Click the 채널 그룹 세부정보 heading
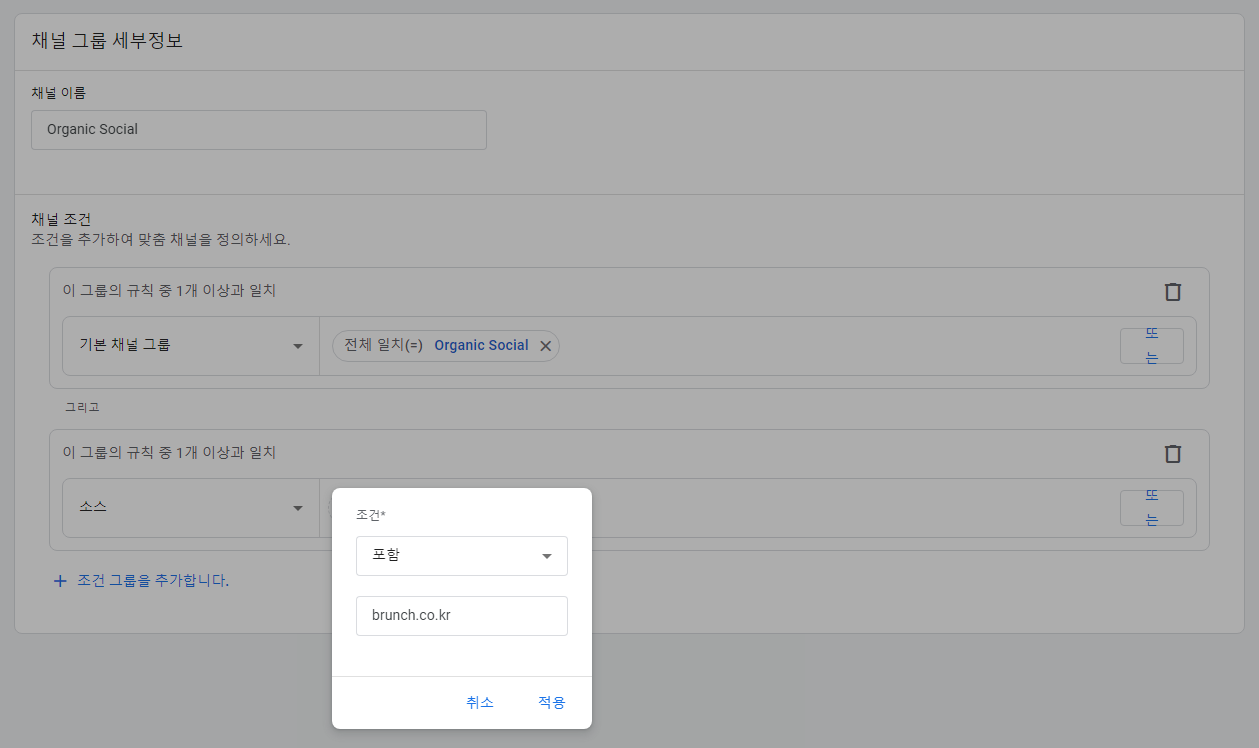 (107, 42)
